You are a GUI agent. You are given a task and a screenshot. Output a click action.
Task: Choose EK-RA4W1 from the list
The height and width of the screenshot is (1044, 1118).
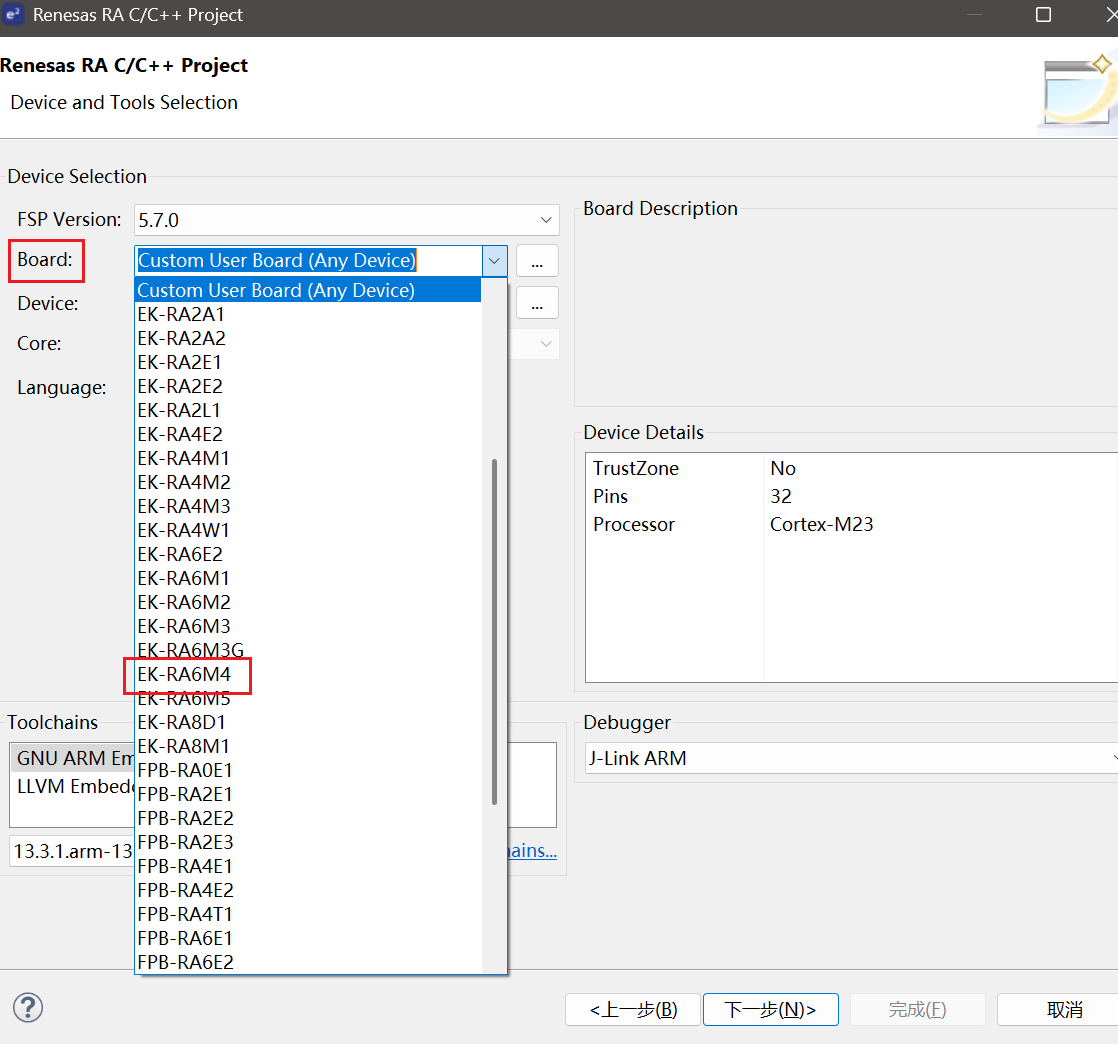click(x=308, y=531)
